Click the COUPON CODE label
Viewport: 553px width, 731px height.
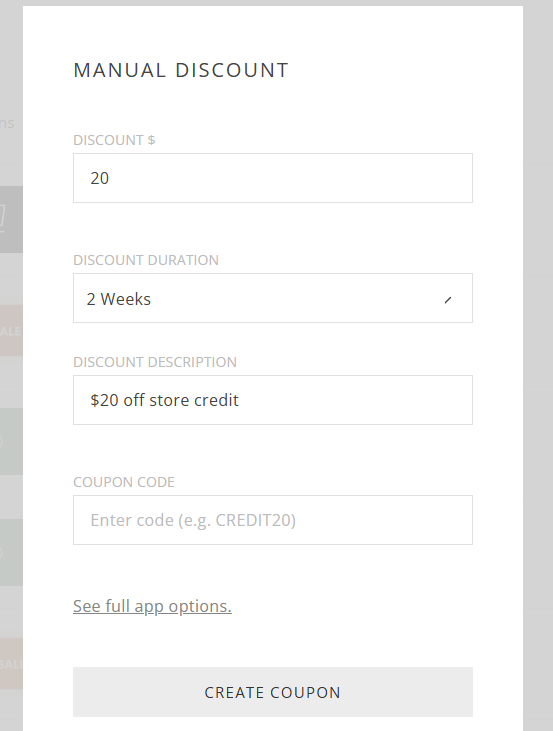coord(124,482)
